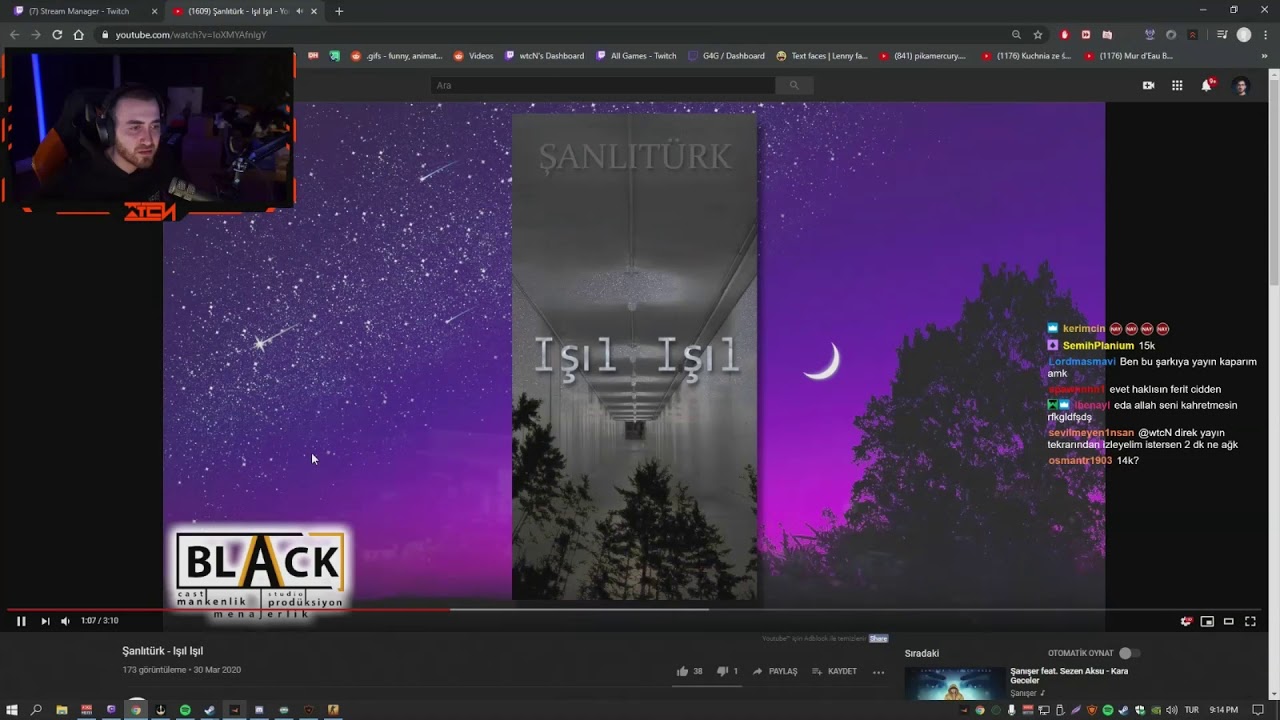Pause the YouTube video
1280x720 pixels.
[x=21, y=621]
